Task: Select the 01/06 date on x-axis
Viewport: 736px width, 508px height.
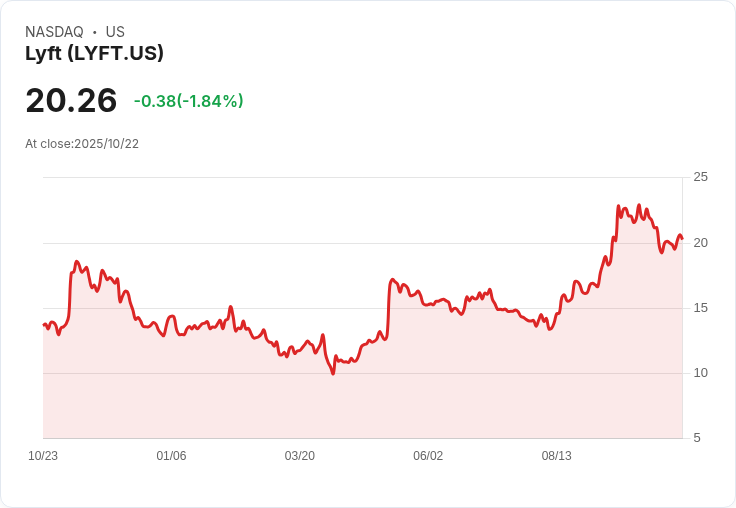Action: (171, 456)
